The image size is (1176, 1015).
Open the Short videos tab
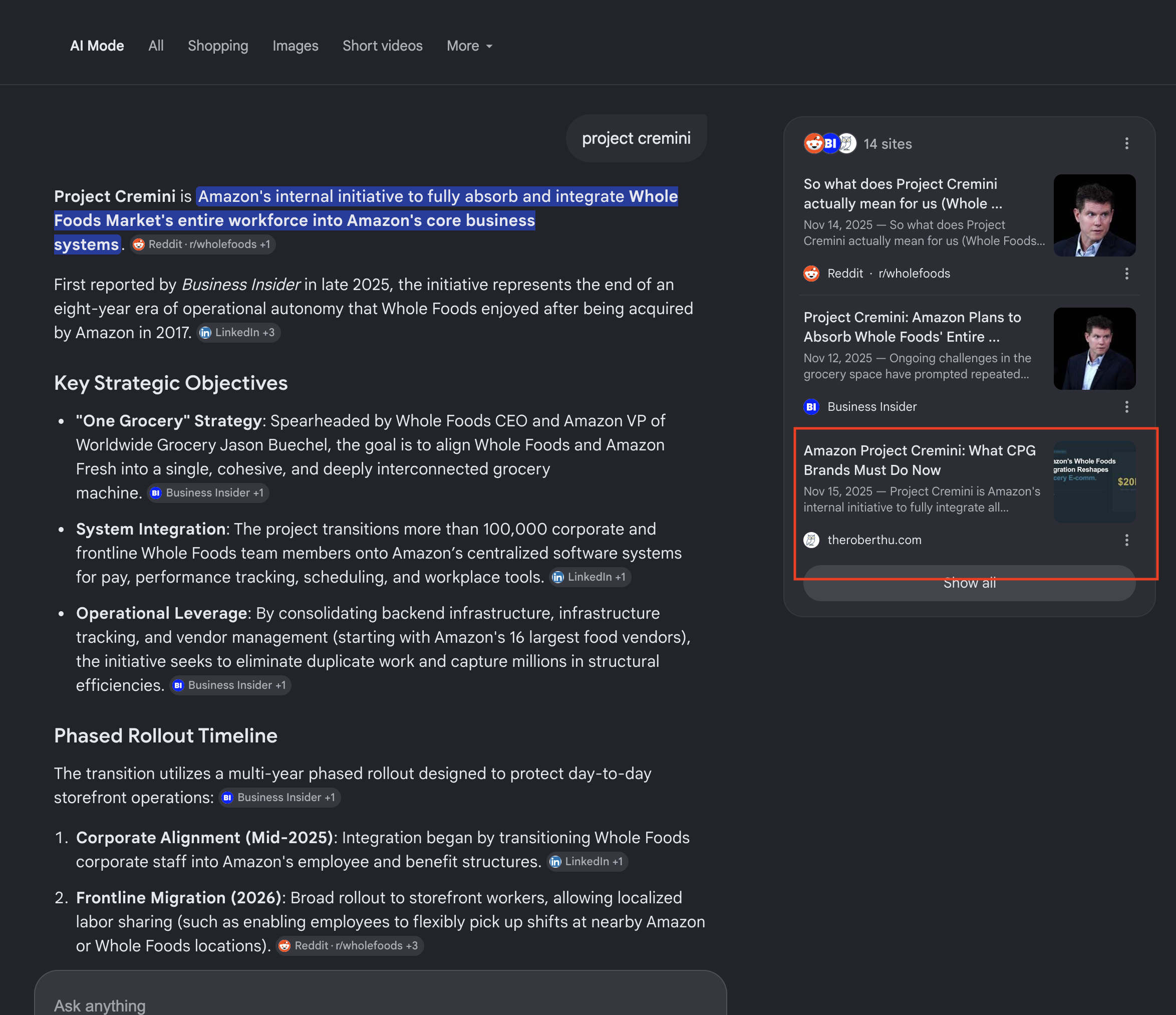pos(382,46)
